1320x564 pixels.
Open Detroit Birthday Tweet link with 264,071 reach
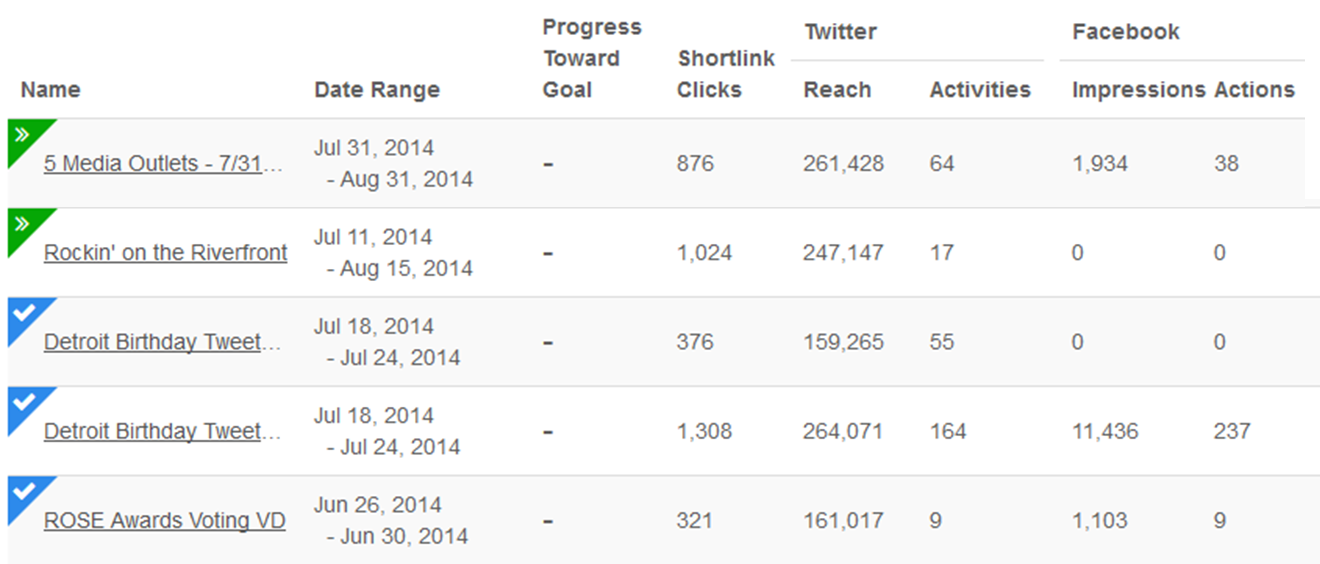162,431
